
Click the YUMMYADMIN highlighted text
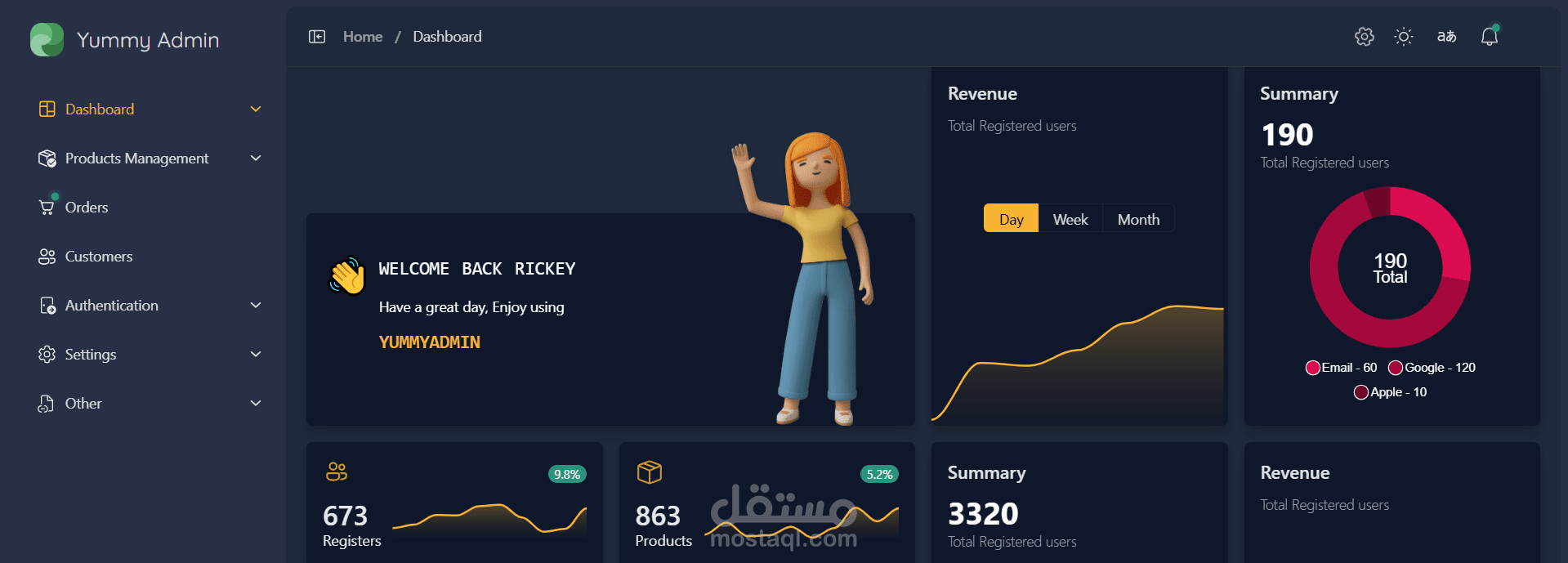(430, 342)
